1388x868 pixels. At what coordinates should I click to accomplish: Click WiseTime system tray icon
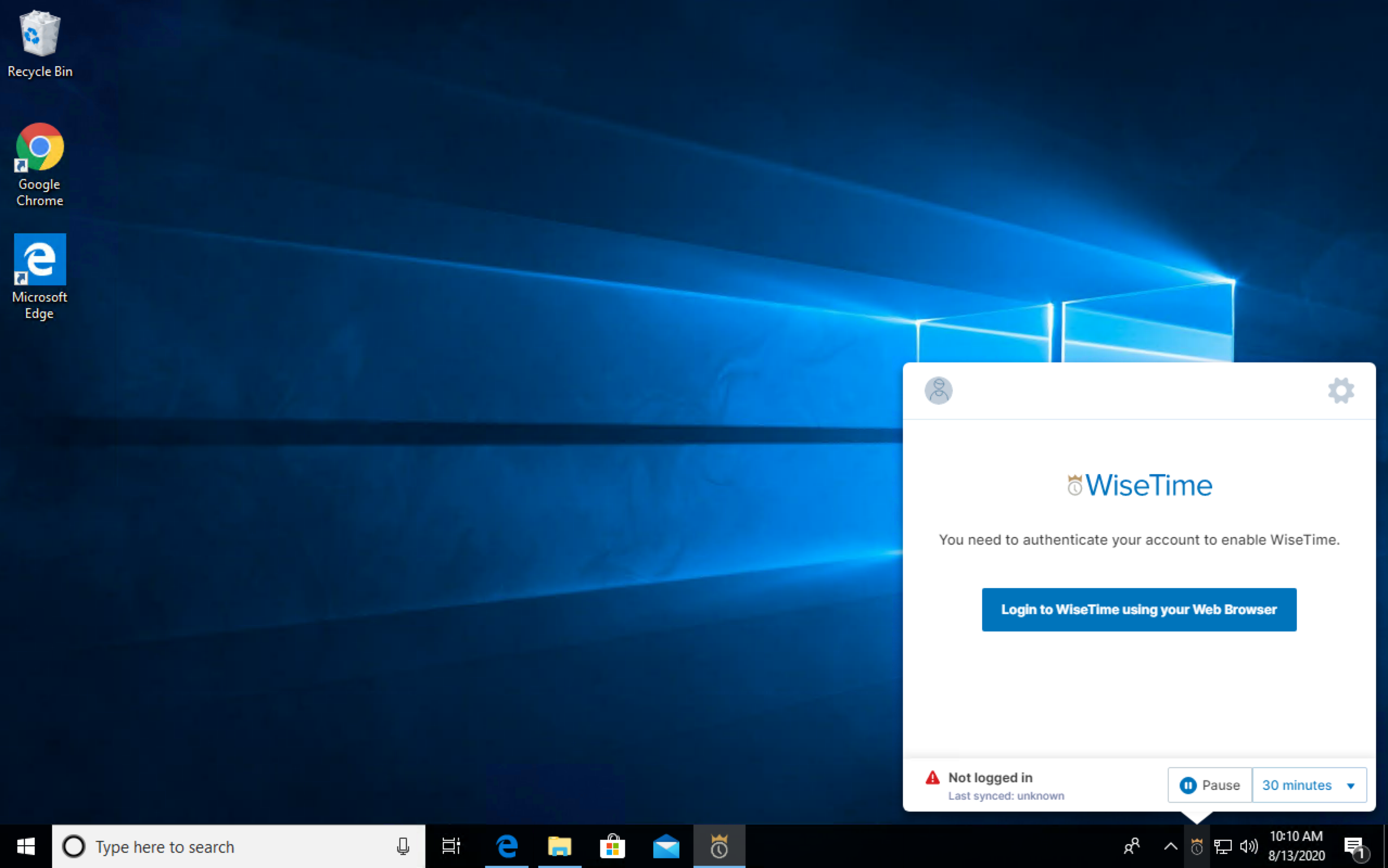[x=1197, y=846]
